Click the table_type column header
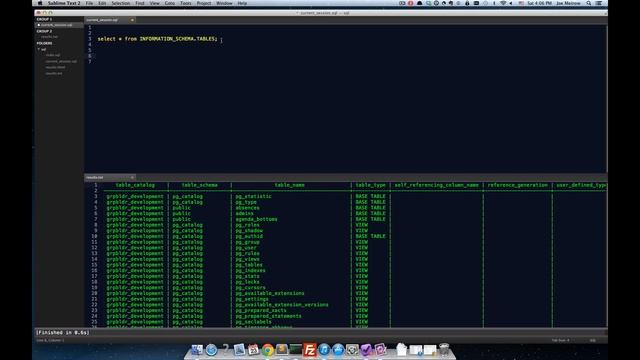 click(x=370, y=185)
